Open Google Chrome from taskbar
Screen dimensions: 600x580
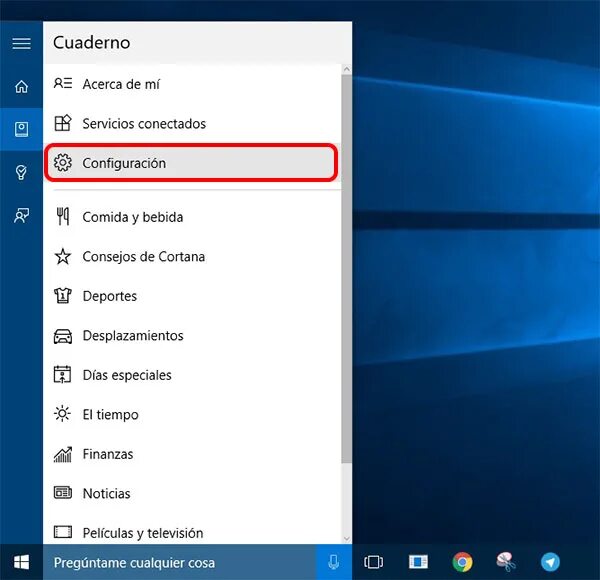462,562
